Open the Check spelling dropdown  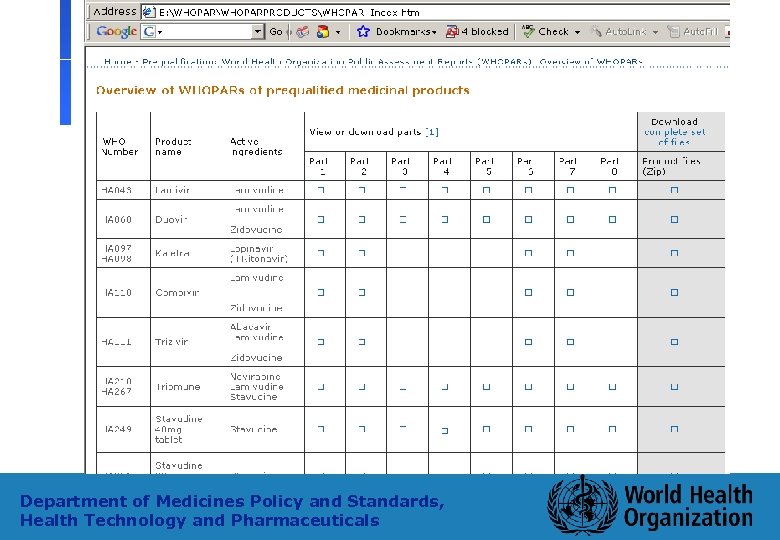(577, 32)
